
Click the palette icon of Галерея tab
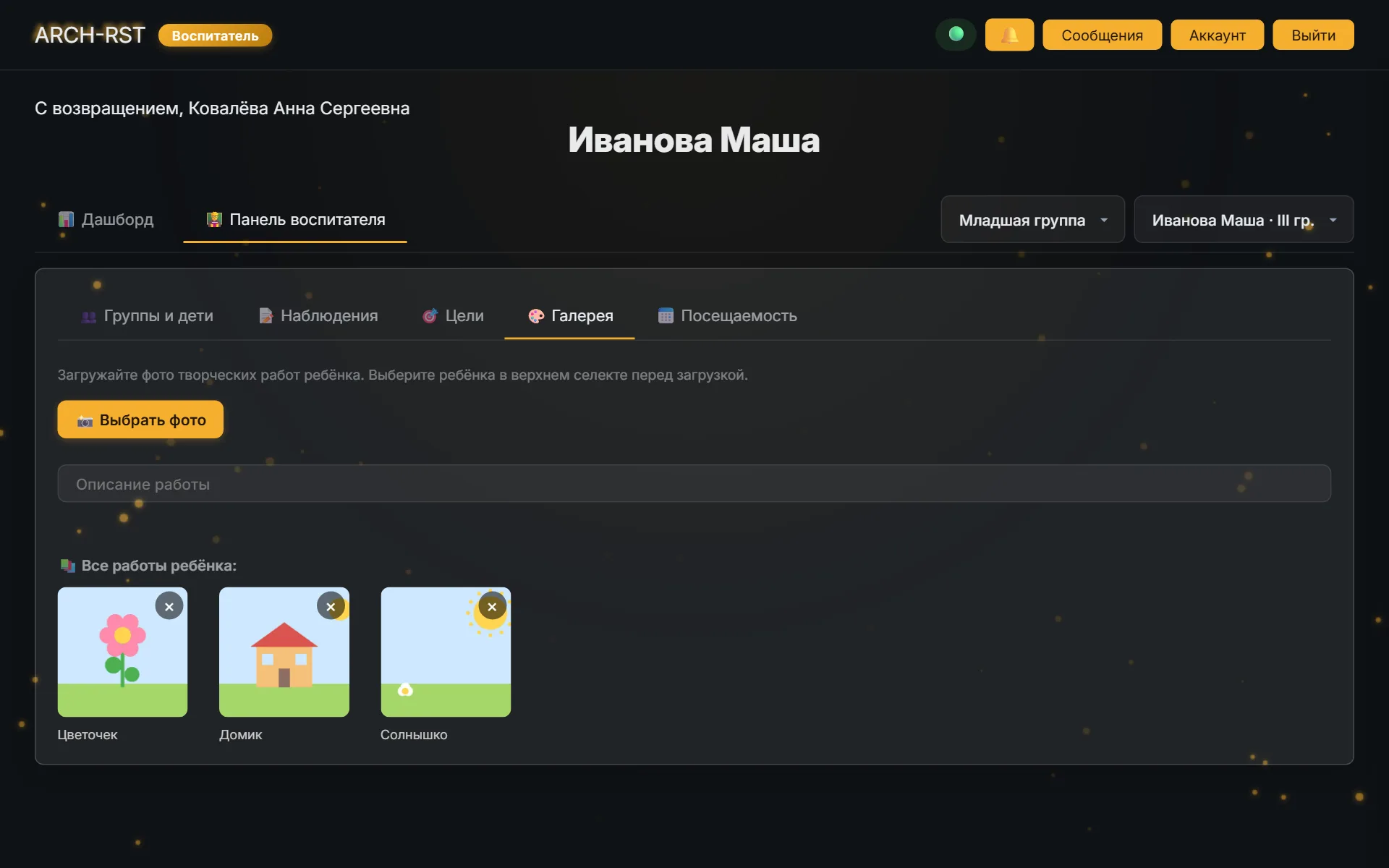pyautogui.click(x=536, y=316)
